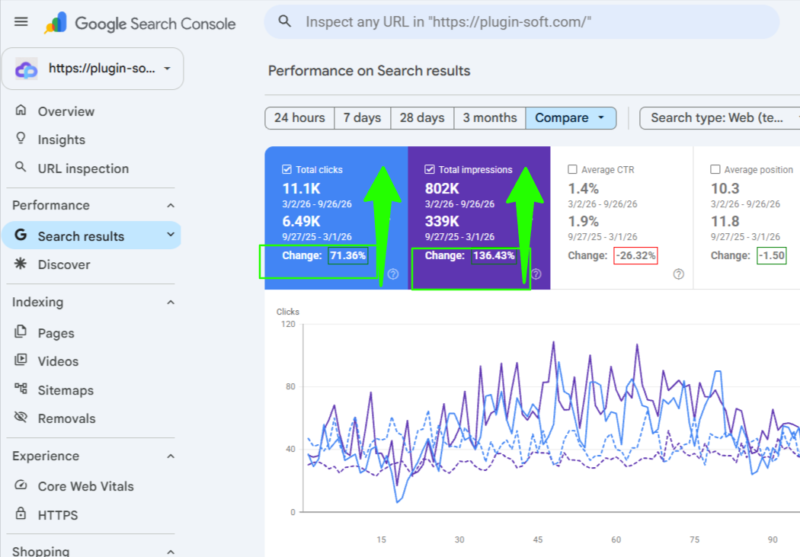This screenshot has height=557, width=800.
Task: Click the Average position metric card
Action: (x=747, y=218)
